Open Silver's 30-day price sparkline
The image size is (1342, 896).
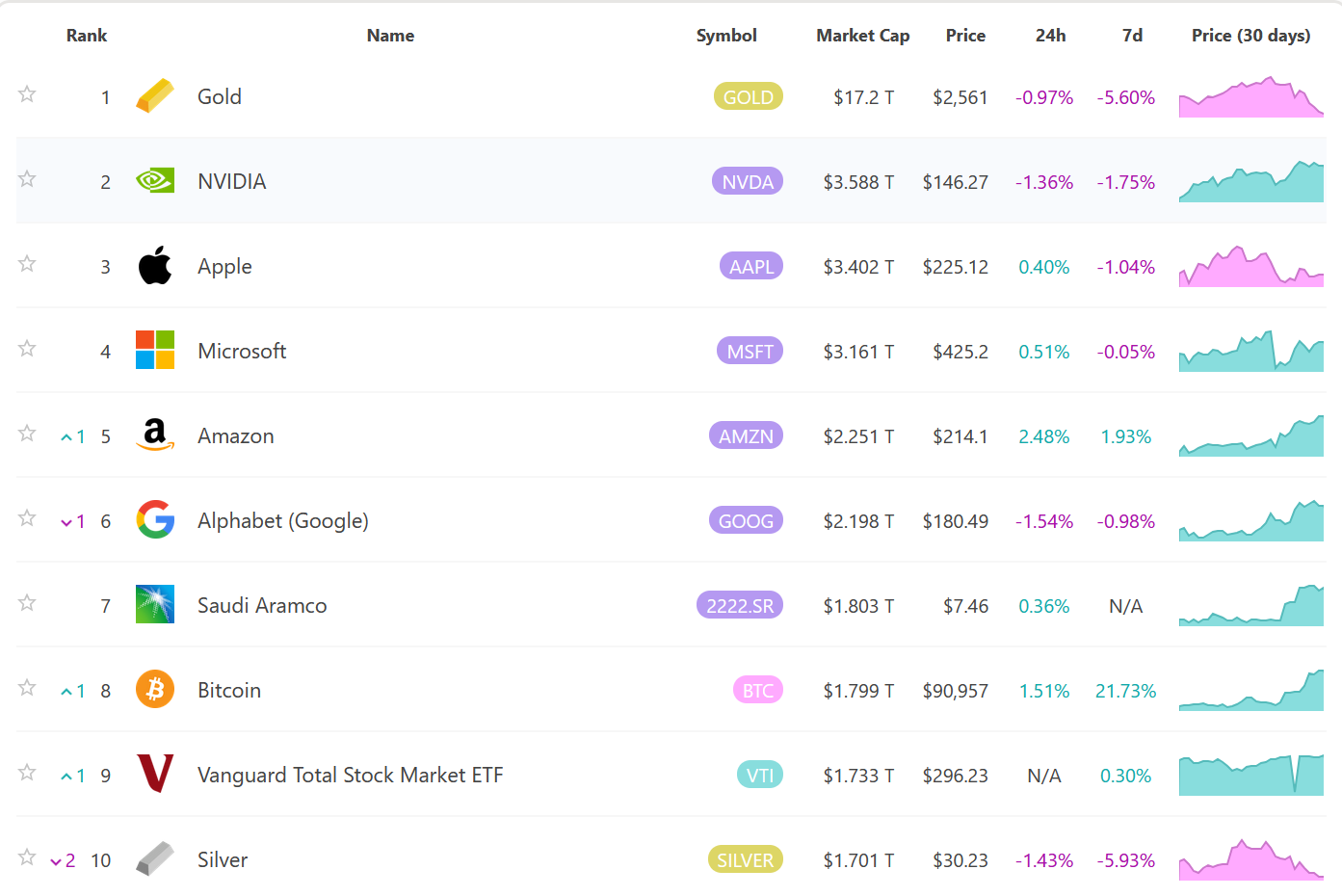tap(1251, 859)
